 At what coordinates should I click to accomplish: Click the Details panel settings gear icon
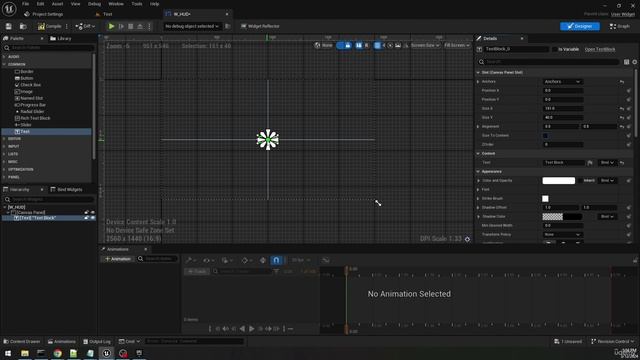pos(634,62)
